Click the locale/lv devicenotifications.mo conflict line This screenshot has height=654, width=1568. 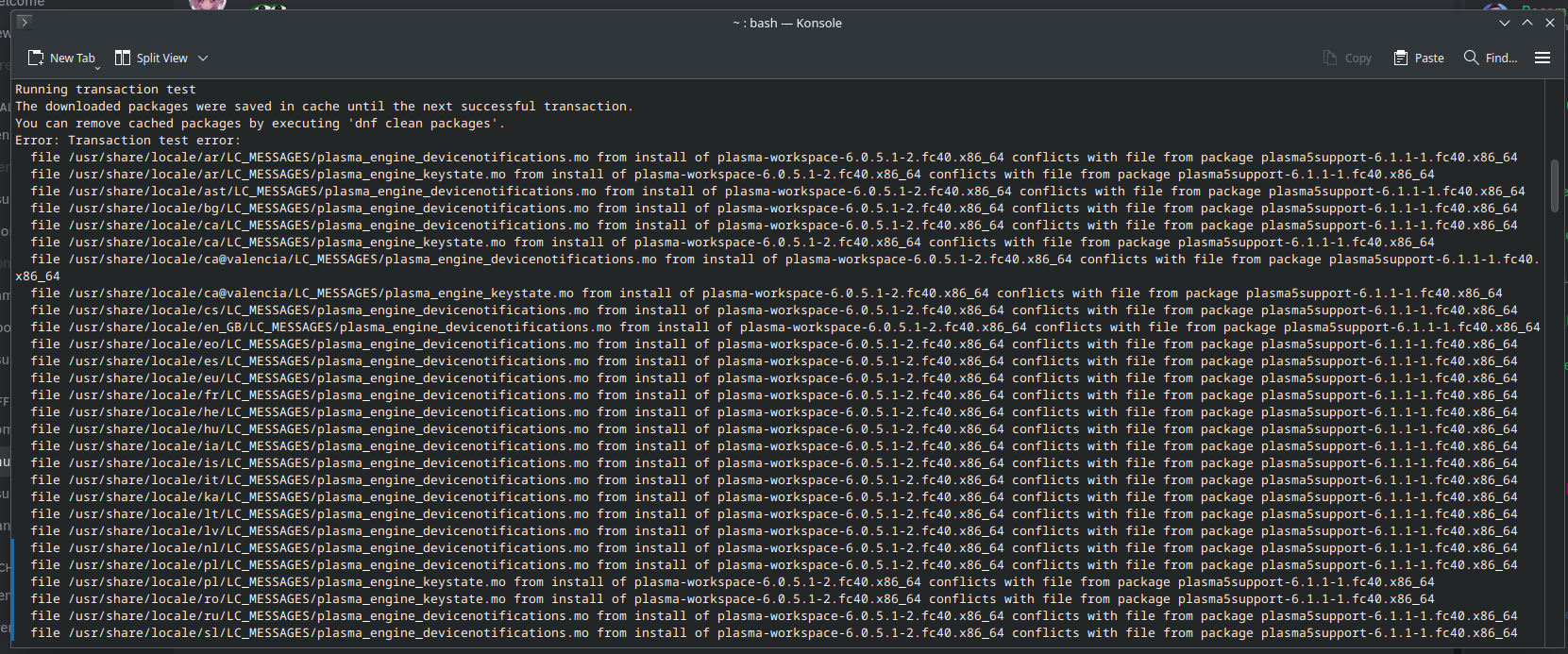pyautogui.click(x=774, y=531)
